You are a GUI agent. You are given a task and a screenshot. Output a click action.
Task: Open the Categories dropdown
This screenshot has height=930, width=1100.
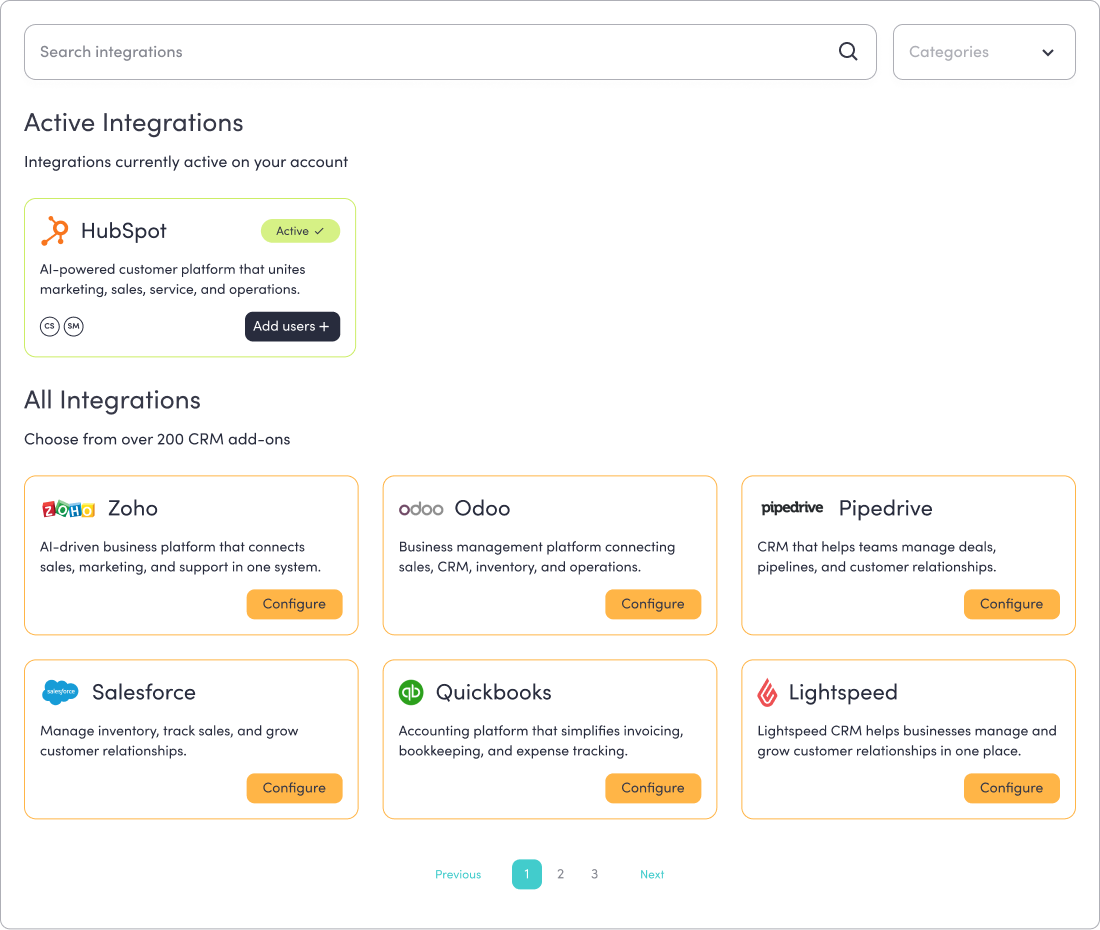[x=983, y=52]
